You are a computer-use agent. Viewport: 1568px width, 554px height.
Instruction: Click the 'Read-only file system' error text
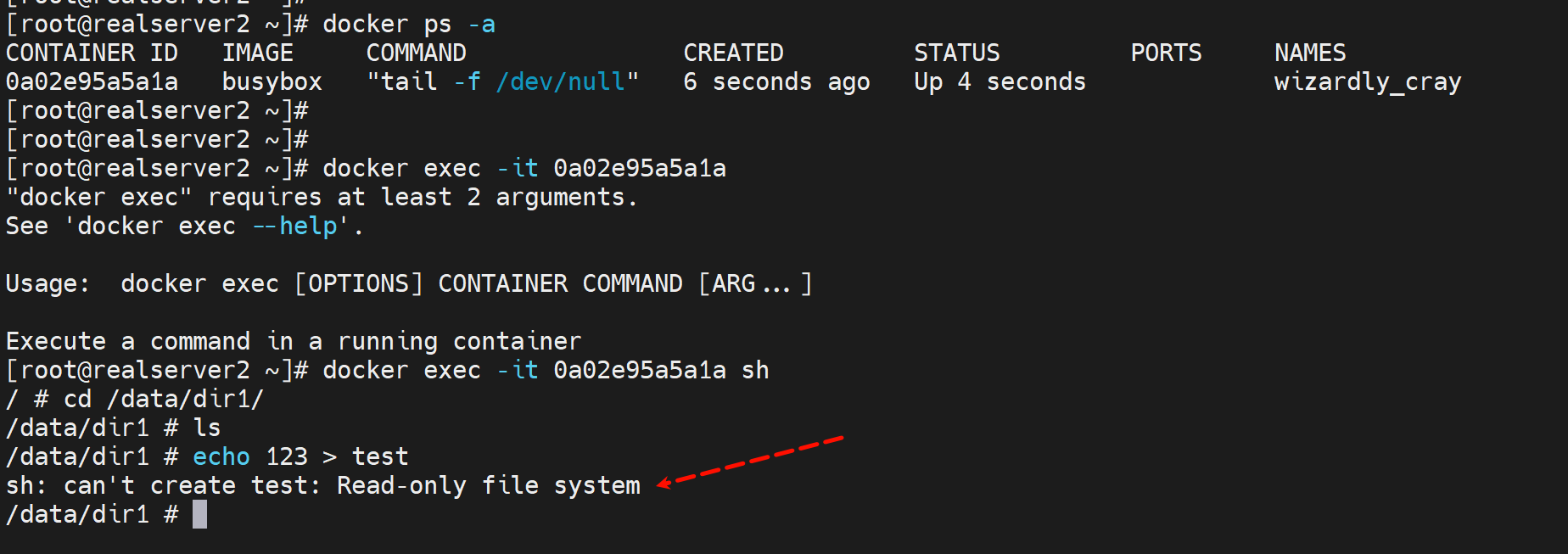pos(488,485)
